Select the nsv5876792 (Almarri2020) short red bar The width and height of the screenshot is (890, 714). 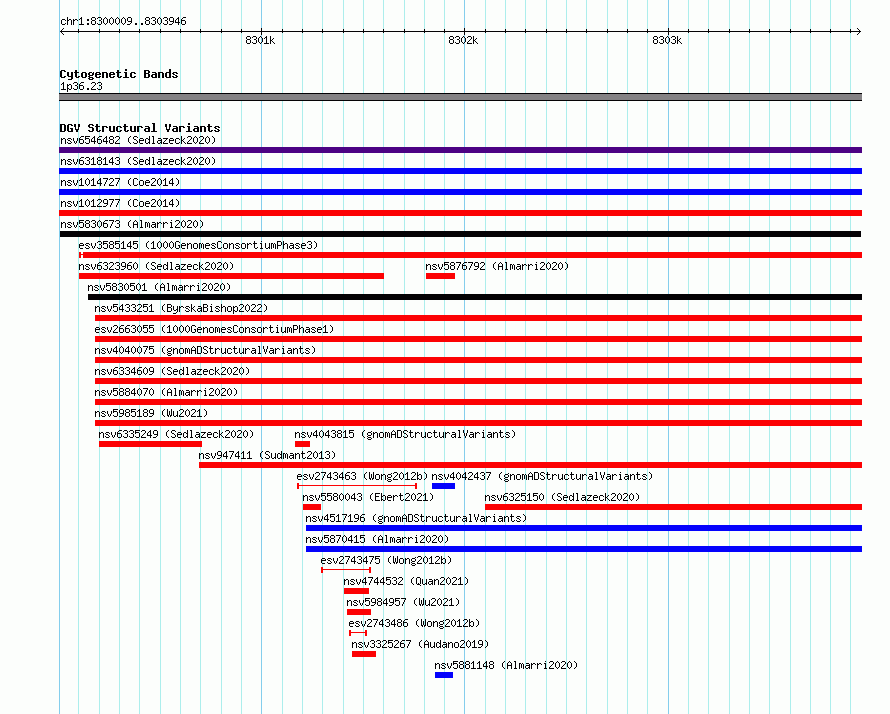[440, 276]
